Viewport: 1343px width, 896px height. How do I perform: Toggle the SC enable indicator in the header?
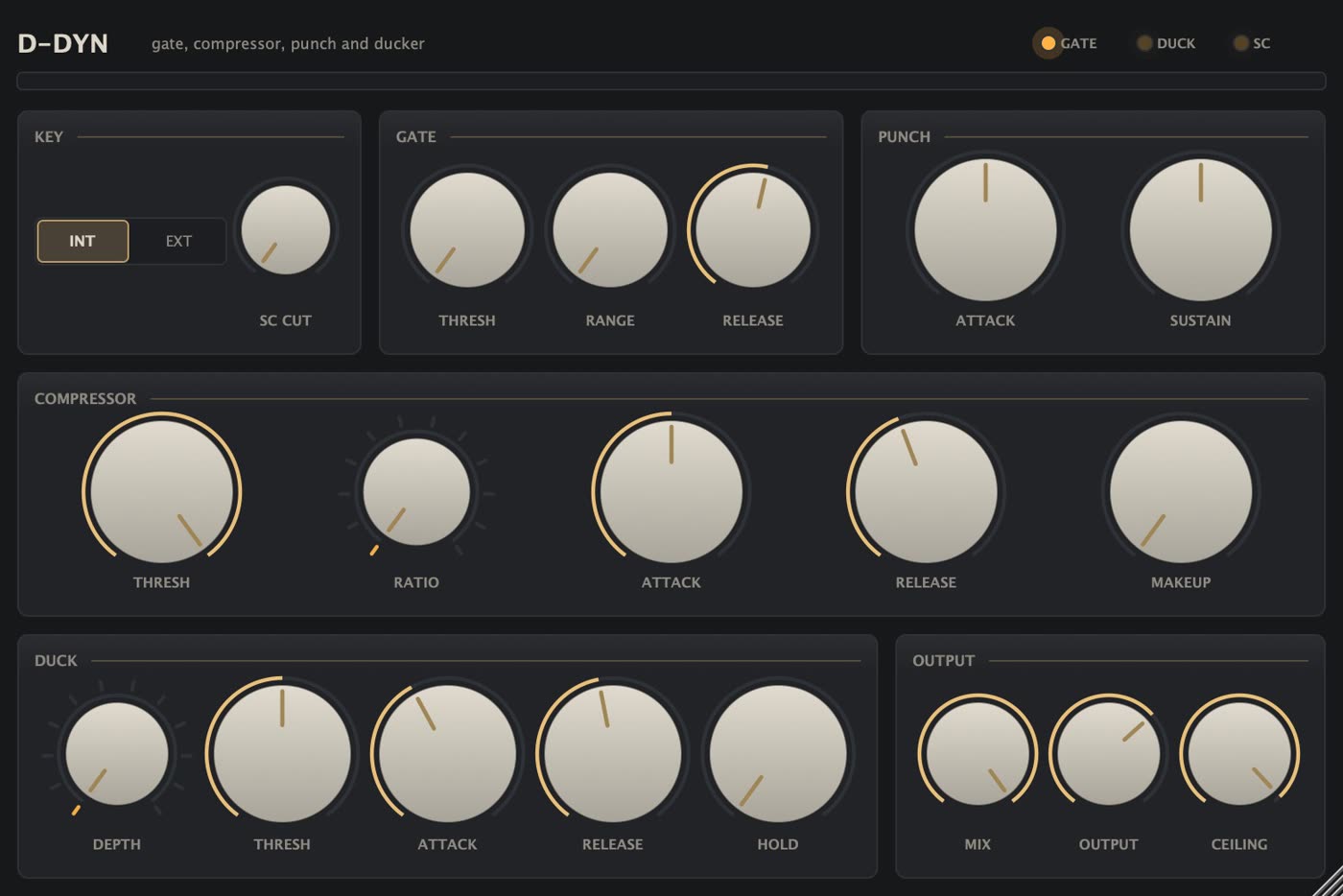tap(1240, 43)
